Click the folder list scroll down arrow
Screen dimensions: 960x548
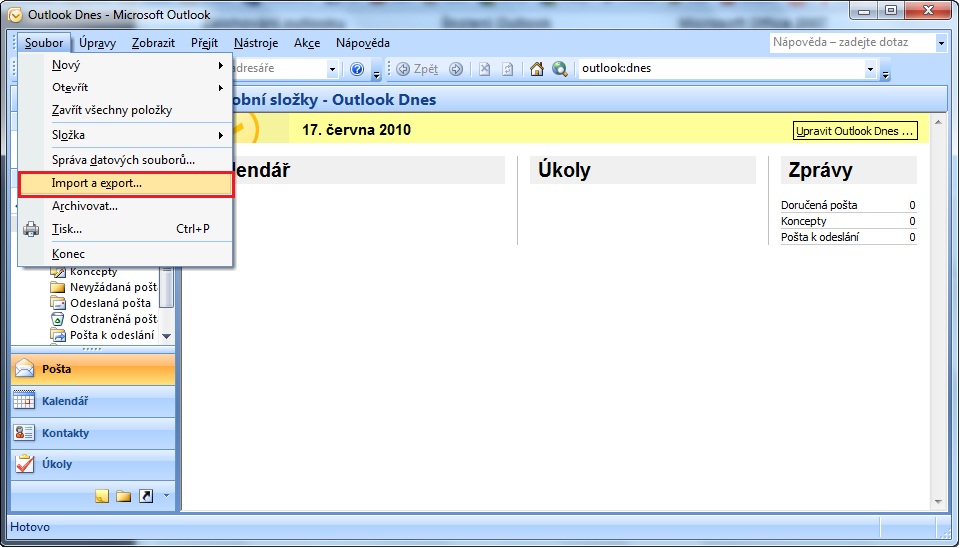tap(166, 336)
